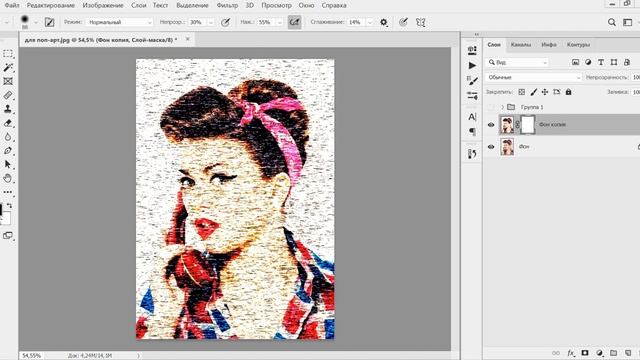Open the brush preset picker arrow
The width and height of the screenshot is (640, 360).
(x=36, y=22)
